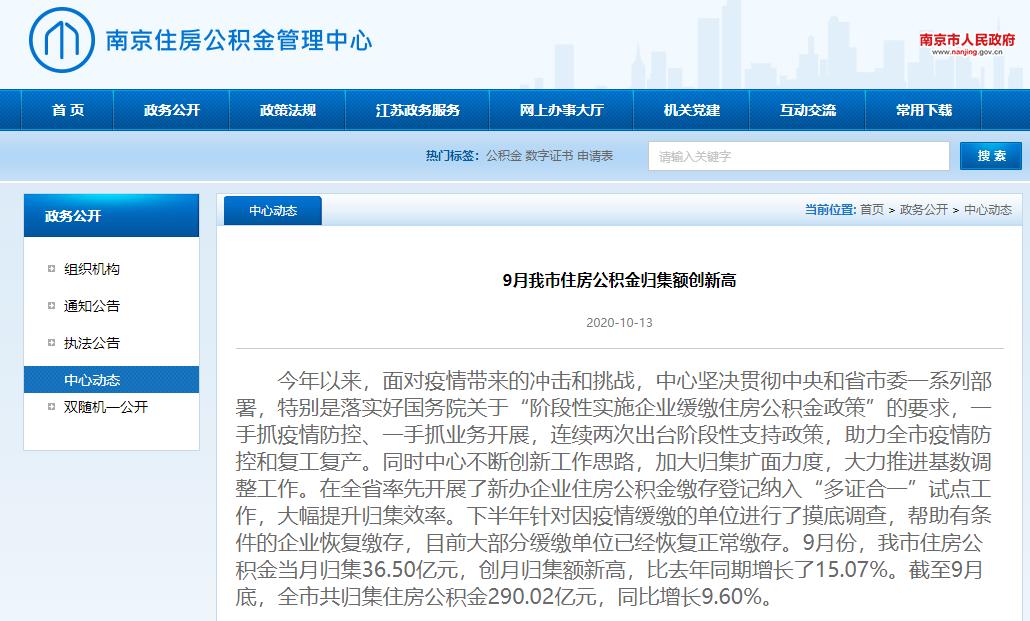Click 政务公开 in the breadcrumb trail
Viewport: 1030px width, 621px height.
click(x=923, y=210)
